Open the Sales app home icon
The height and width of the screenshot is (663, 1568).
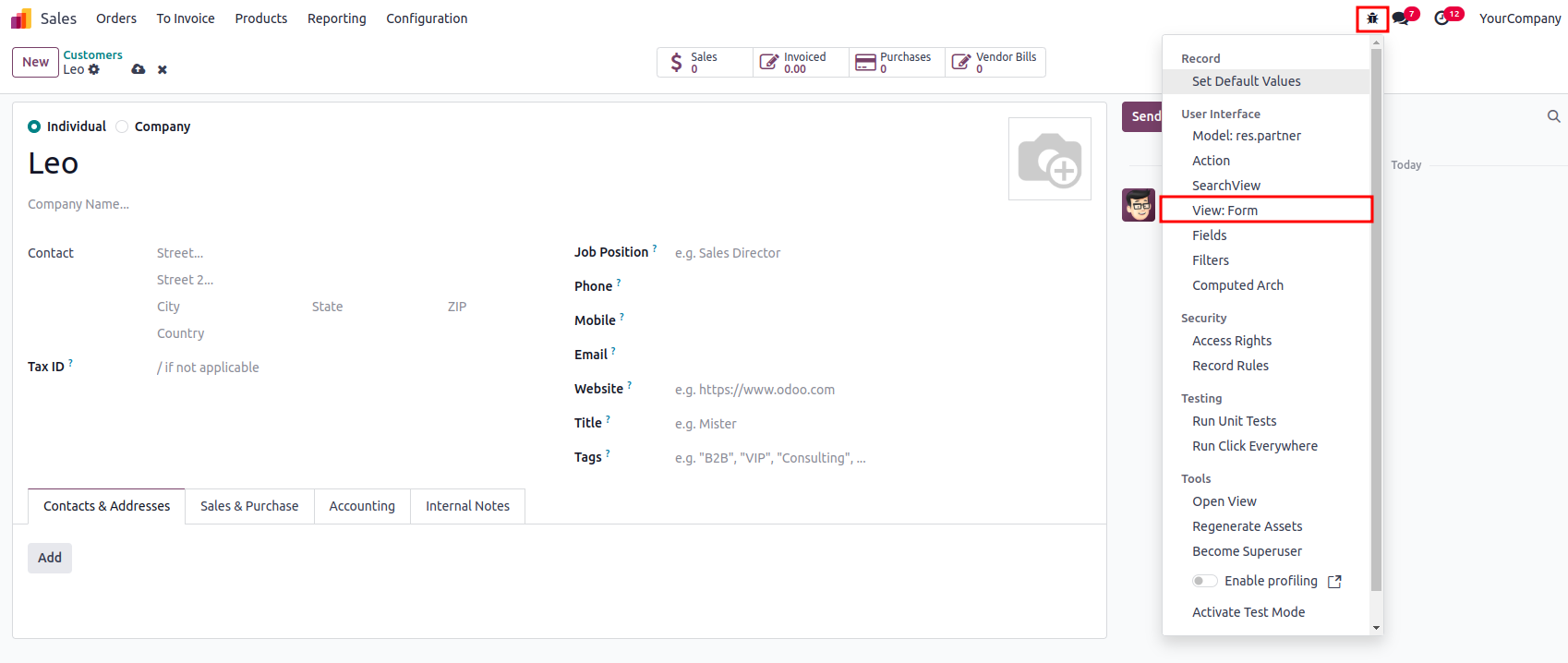tap(21, 18)
